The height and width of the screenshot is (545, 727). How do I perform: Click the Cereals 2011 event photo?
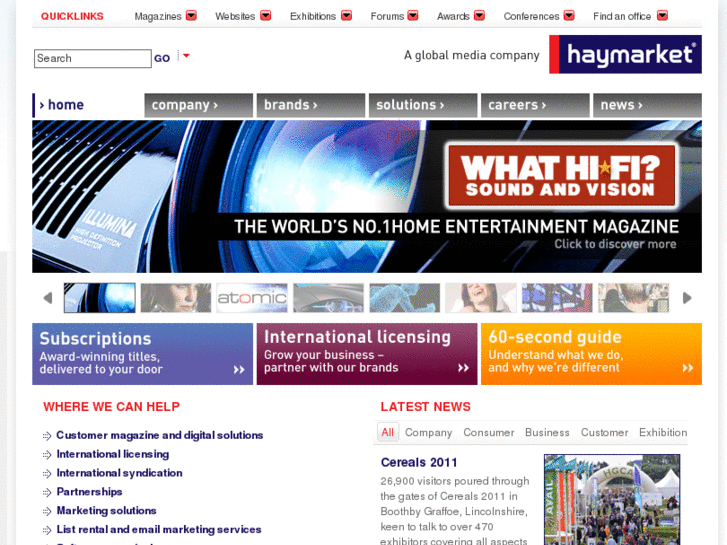pos(612,500)
